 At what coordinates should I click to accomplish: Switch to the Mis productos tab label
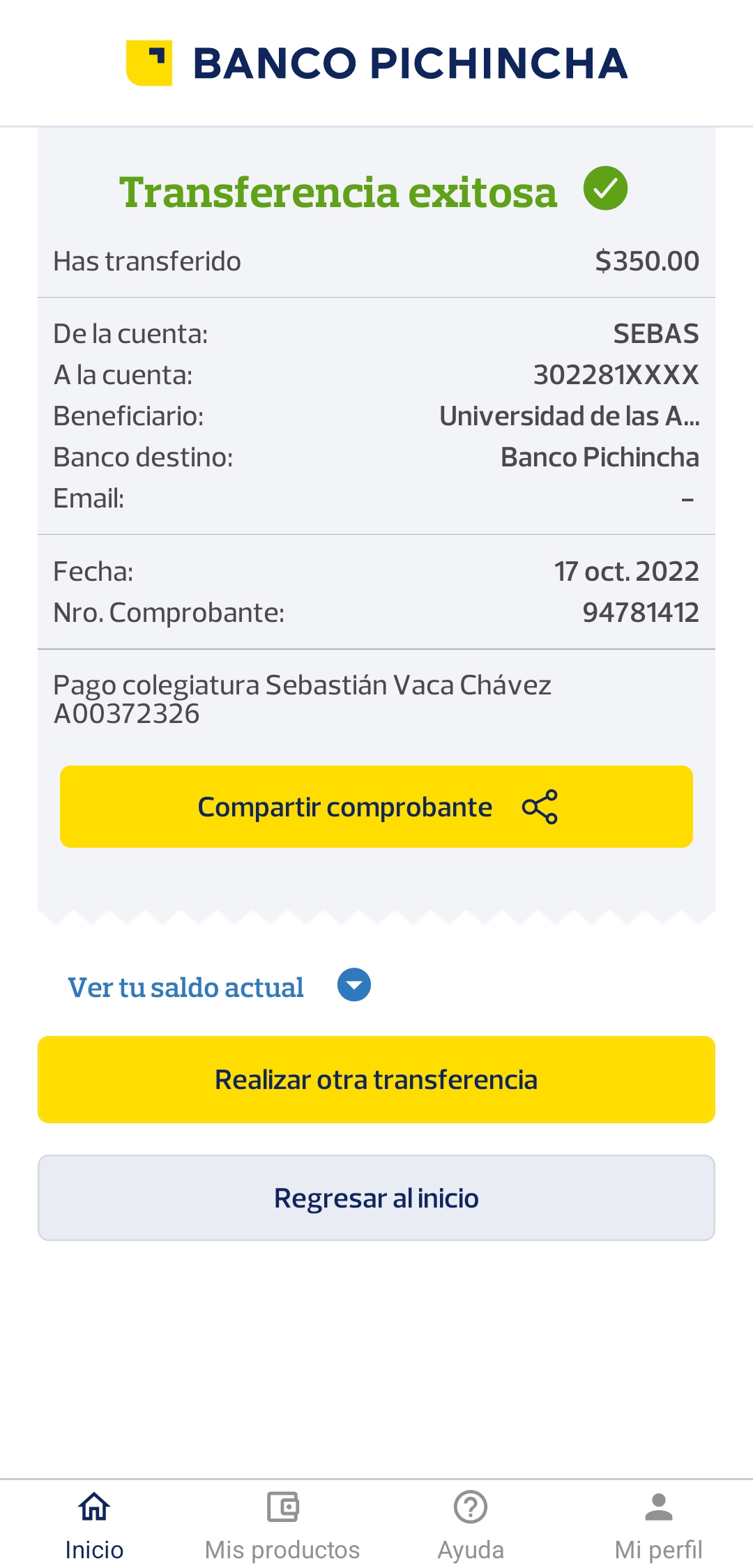pyautogui.click(x=282, y=1550)
